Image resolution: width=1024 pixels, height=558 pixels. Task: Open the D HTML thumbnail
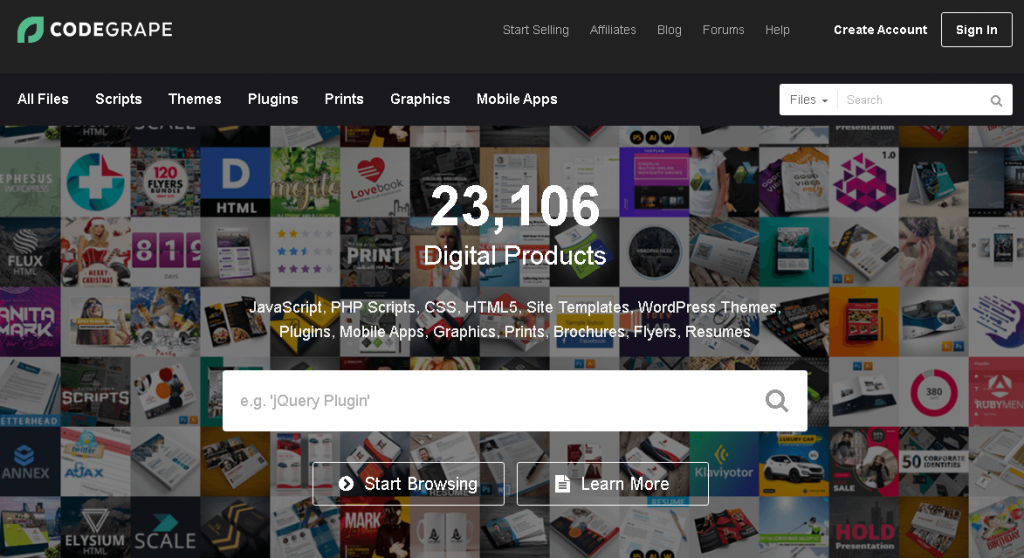[235, 182]
